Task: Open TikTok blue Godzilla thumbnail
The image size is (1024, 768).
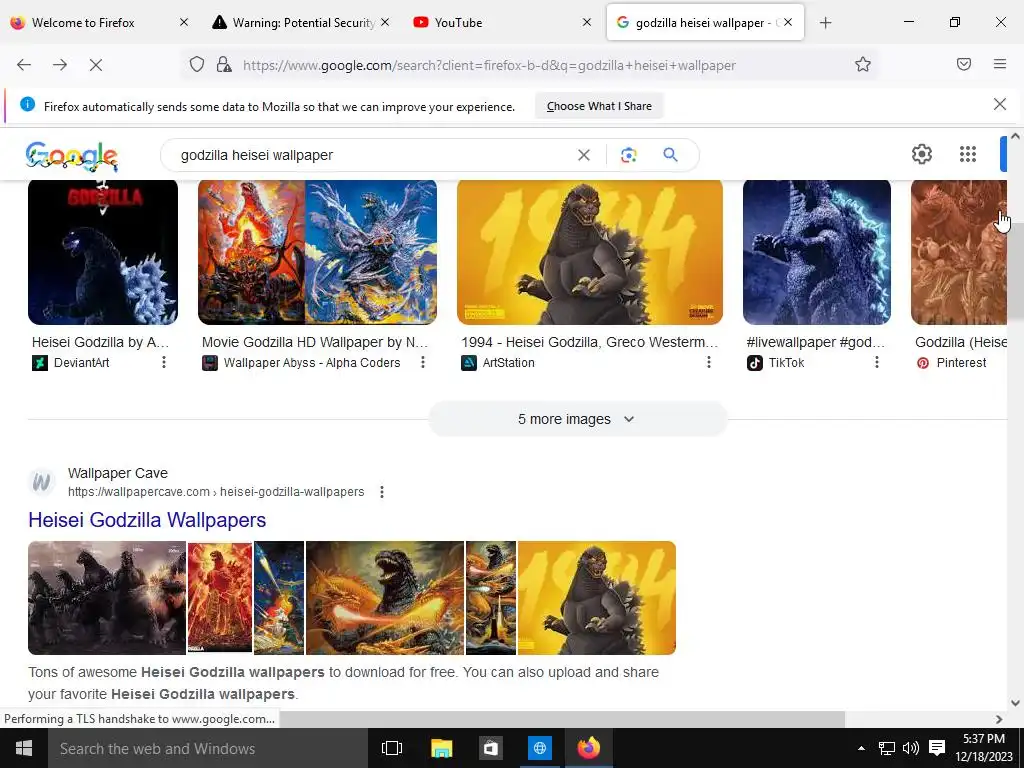Action: click(x=817, y=252)
